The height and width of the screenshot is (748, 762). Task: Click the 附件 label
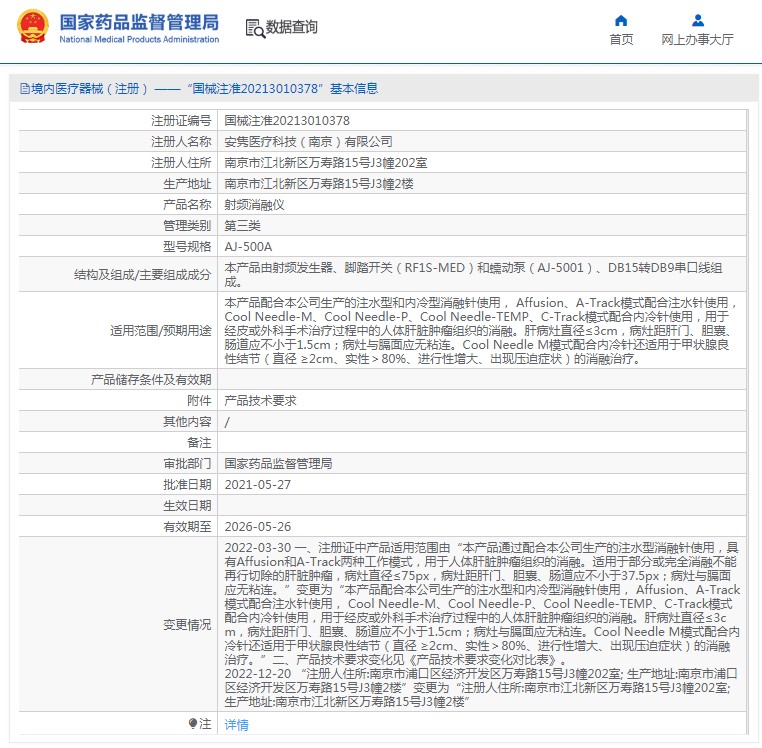click(199, 400)
